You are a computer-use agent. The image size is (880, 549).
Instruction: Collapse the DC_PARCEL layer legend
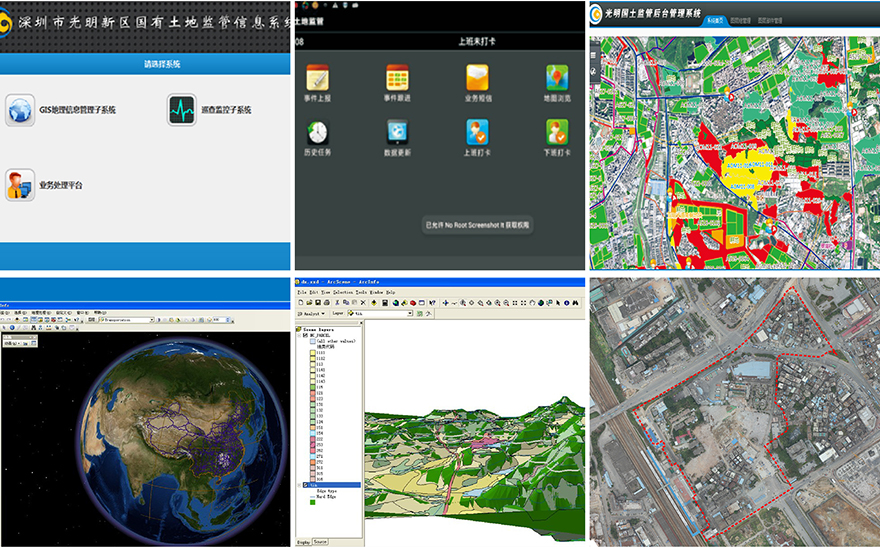[299, 335]
